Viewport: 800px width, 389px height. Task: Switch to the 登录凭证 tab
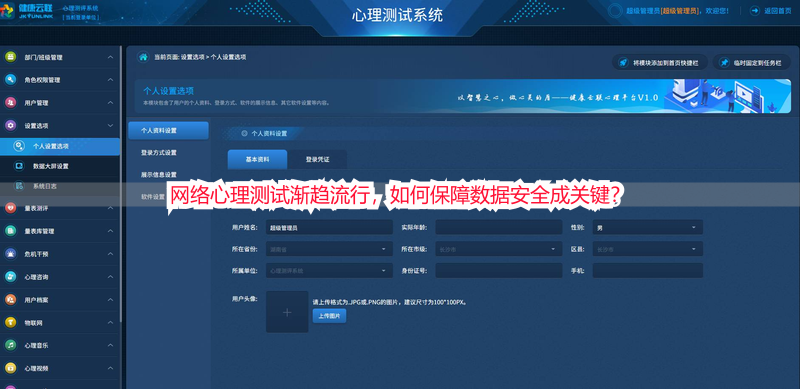click(317, 159)
